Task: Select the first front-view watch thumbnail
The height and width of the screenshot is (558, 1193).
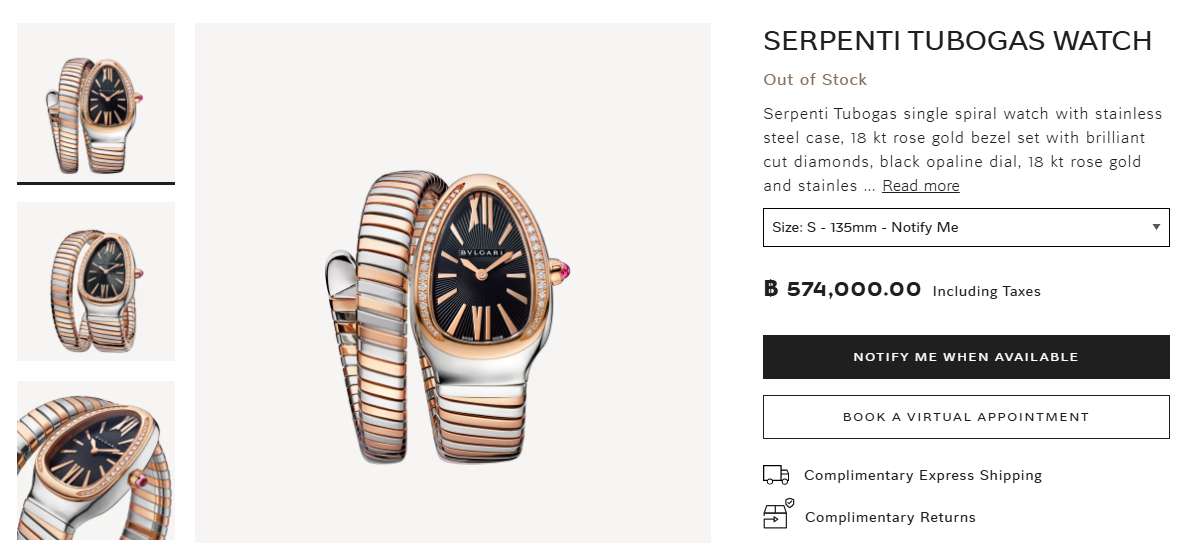Action: click(x=96, y=103)
